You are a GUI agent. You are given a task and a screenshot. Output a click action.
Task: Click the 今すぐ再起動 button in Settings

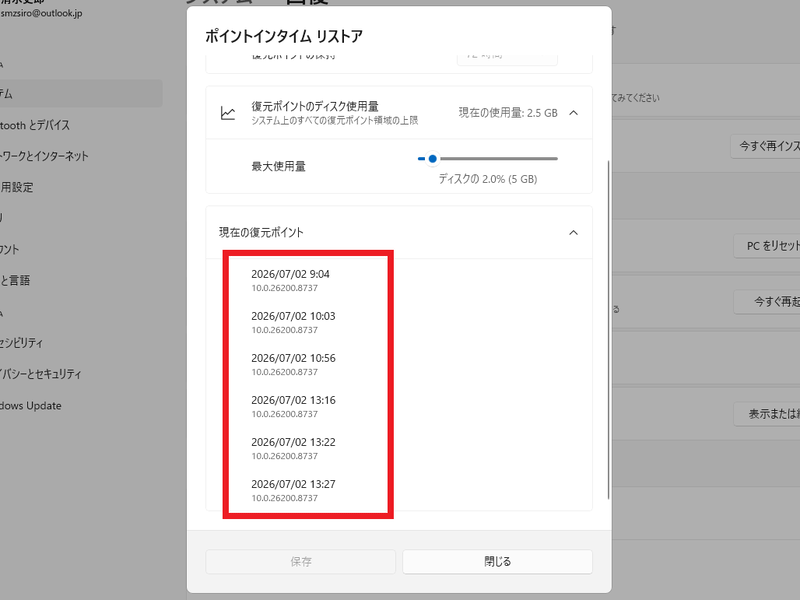click(x=767, y=302)
